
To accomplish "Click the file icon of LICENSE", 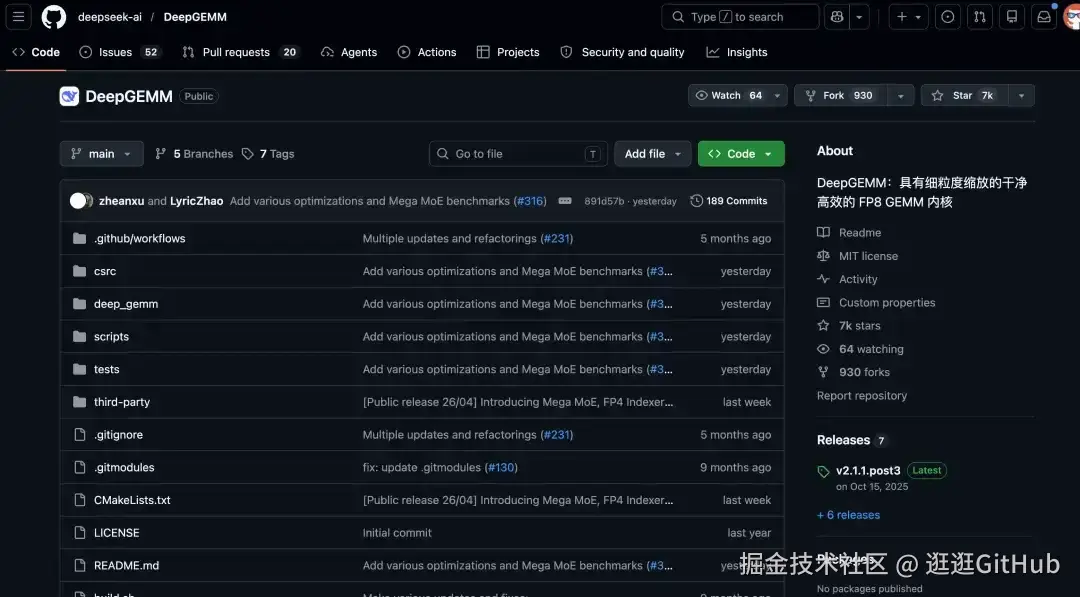I will pyautogui.click(x=79, y=533).
